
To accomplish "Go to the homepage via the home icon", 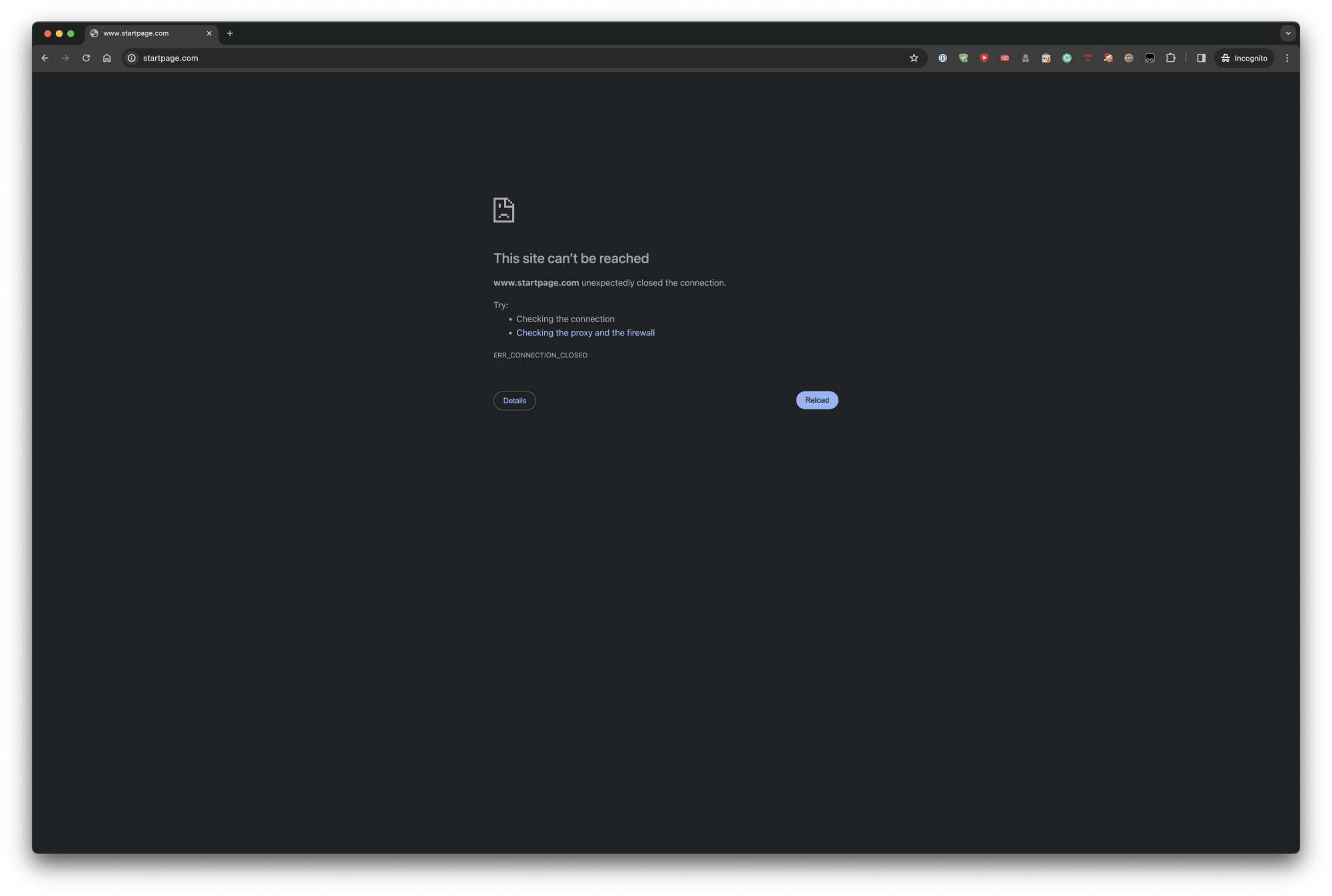I will pos(107,58).
